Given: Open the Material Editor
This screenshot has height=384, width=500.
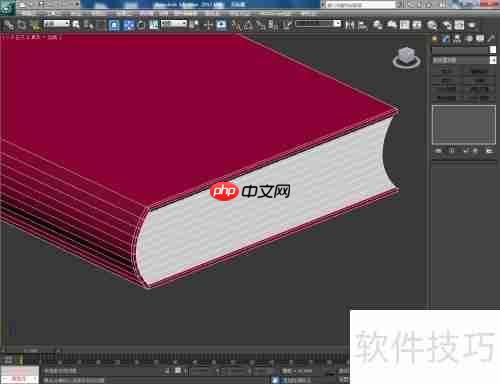Looking at the screenshot, I should [x=432, y=25].
